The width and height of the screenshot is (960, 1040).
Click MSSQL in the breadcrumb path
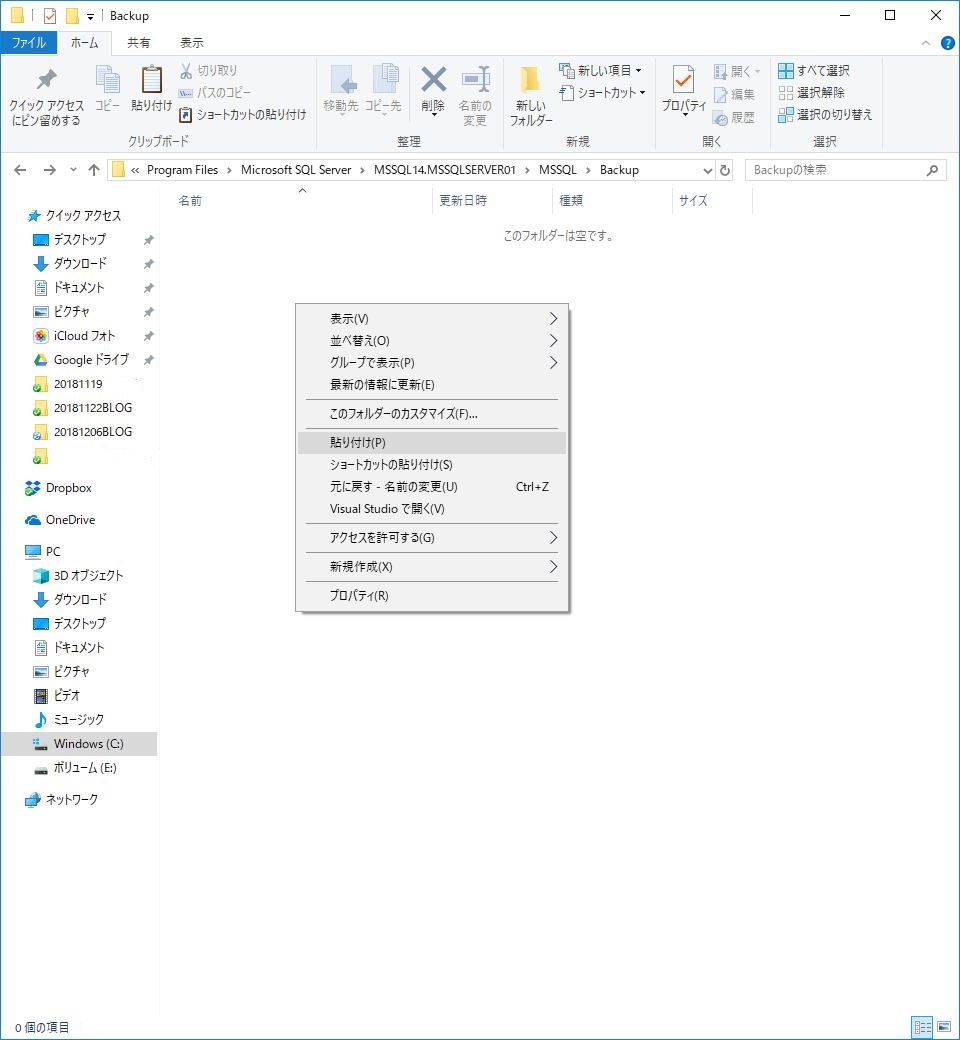[557, 170]
